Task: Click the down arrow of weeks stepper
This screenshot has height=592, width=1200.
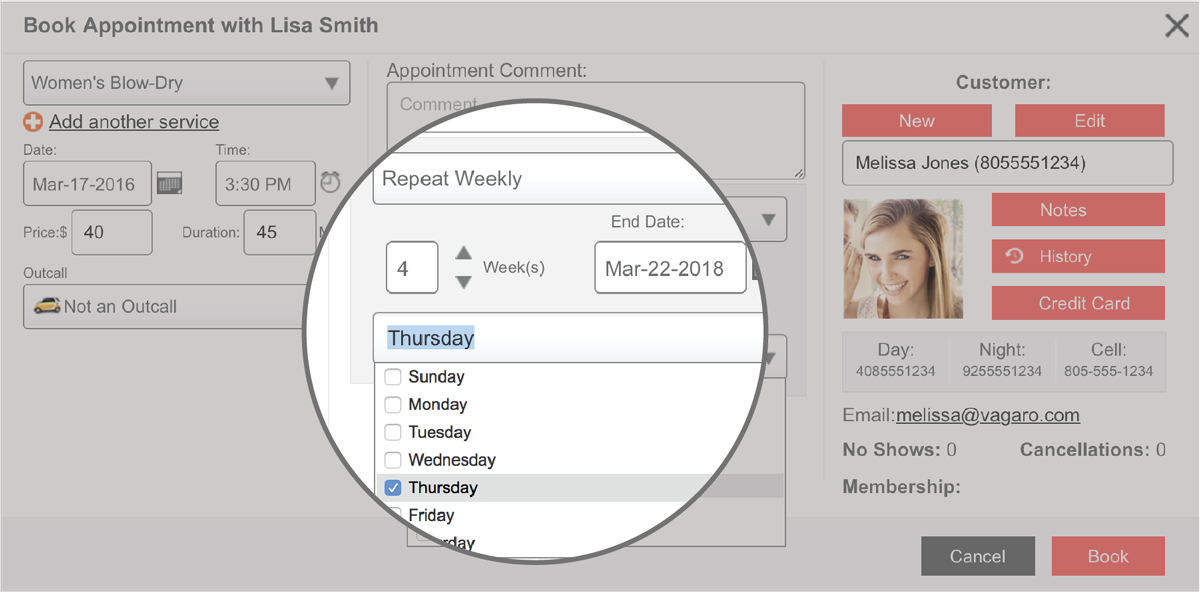Action: tap(463, 282)
